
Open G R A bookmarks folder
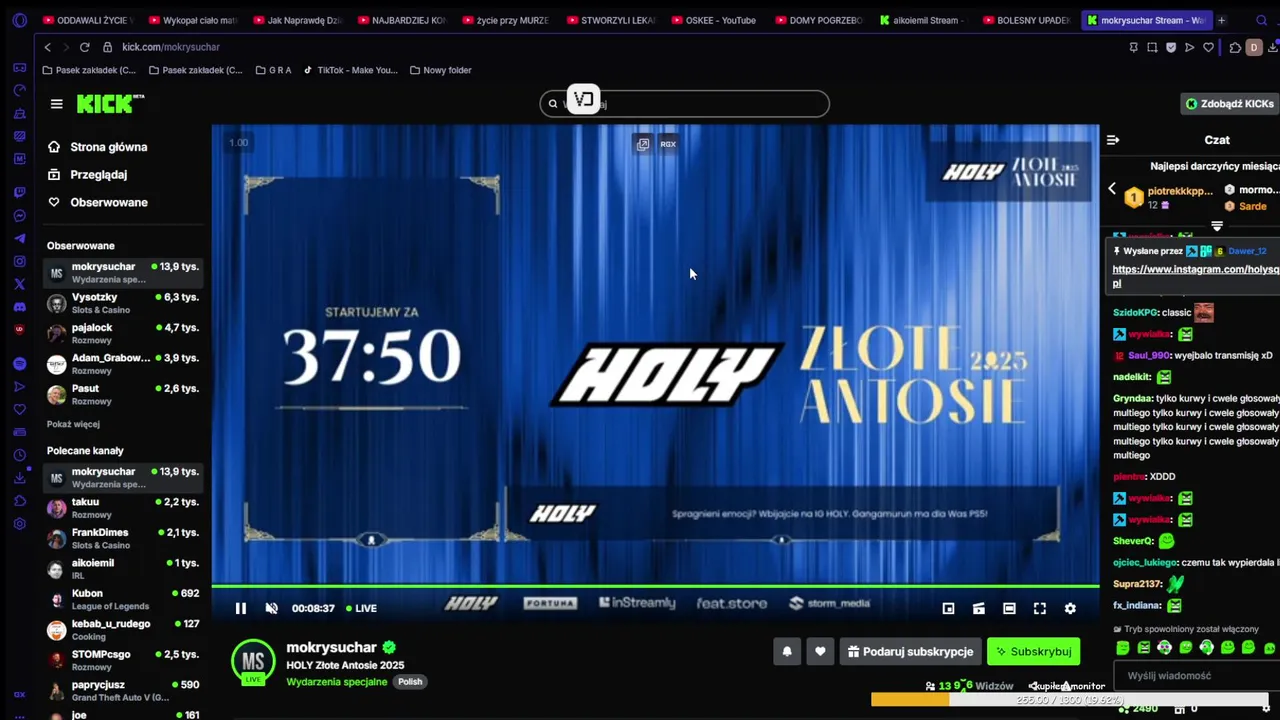273,70
